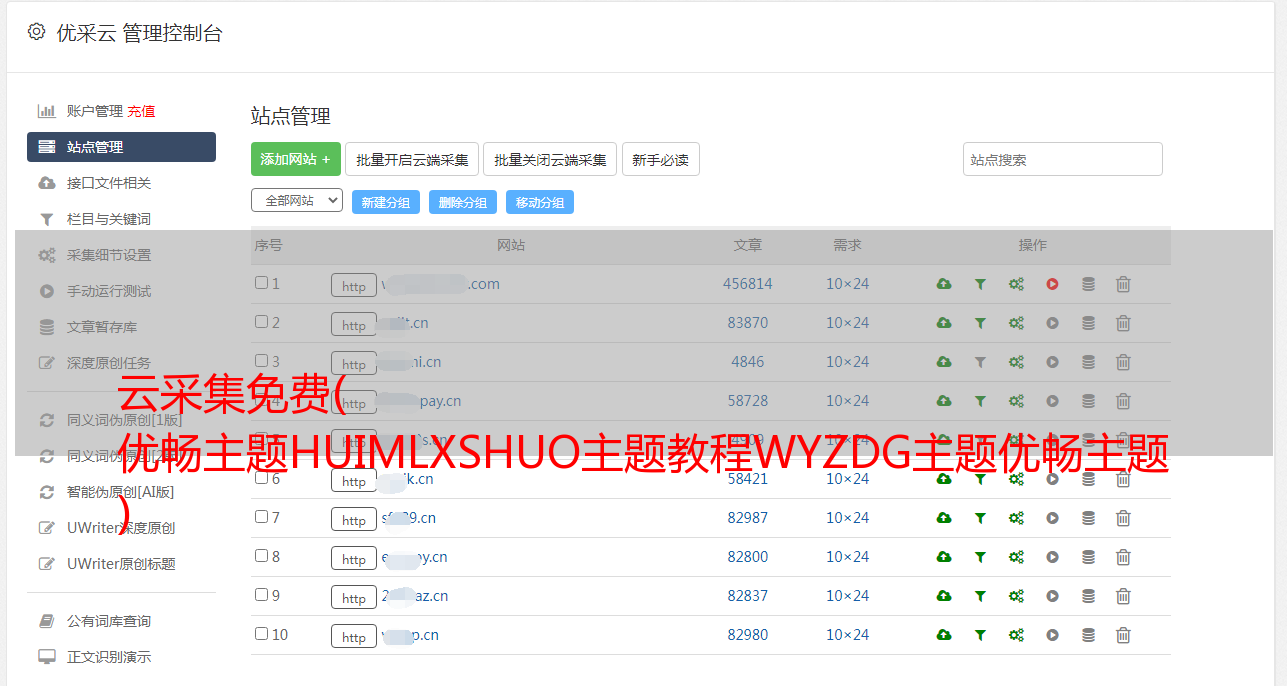Open the 新手必读 guide button

[661, 159]
